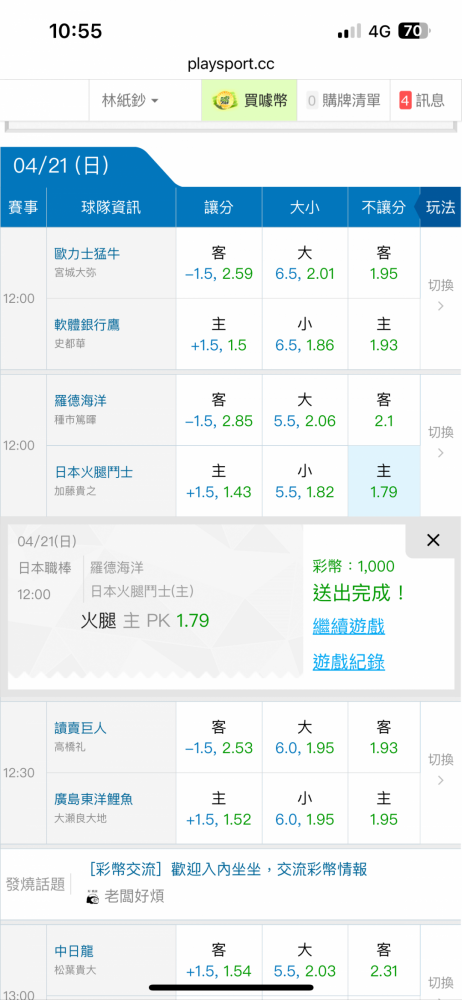Open 廣島東洋鯉魚 team info link
The height and width of the screenshot is (1000, 462).
click(x=94, y=799)
